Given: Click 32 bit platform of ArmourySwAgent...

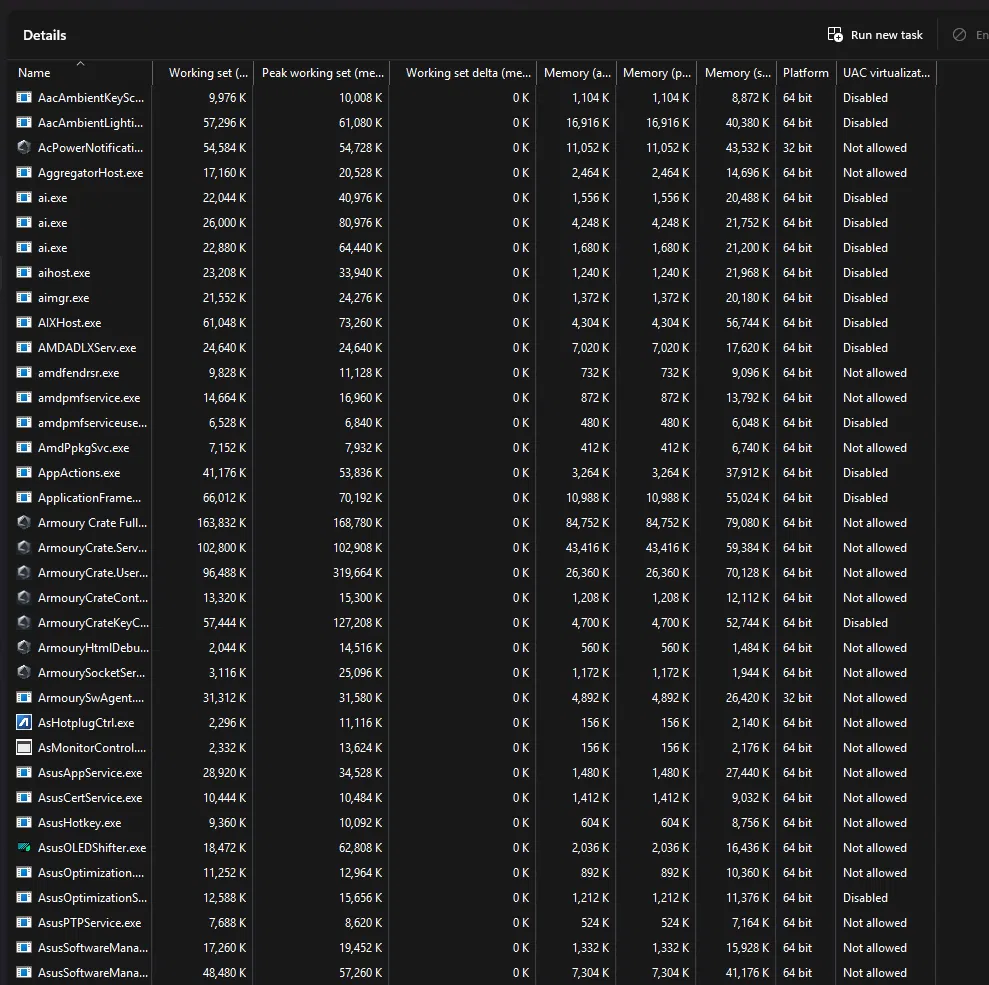Looking at the screenshot, I should pos(797,697).
